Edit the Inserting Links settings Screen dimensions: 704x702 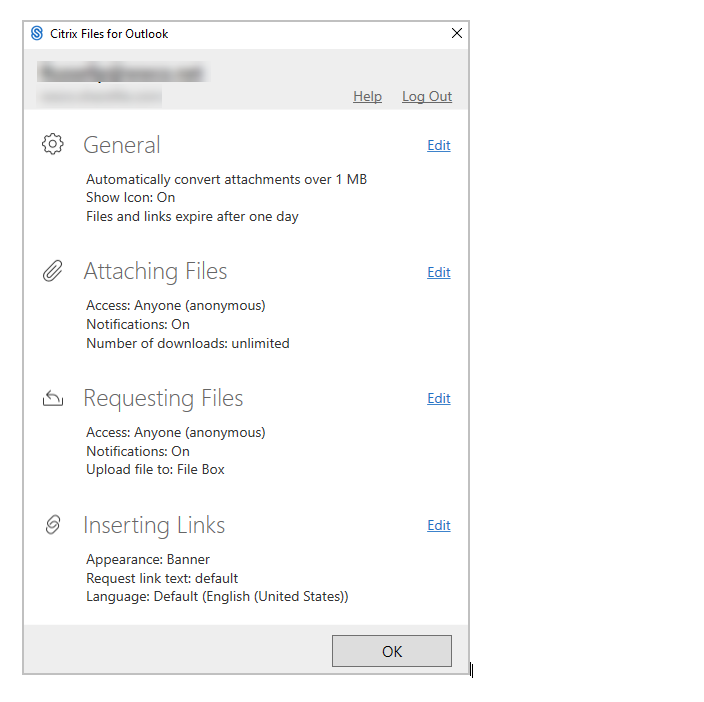tap(439, 525)
